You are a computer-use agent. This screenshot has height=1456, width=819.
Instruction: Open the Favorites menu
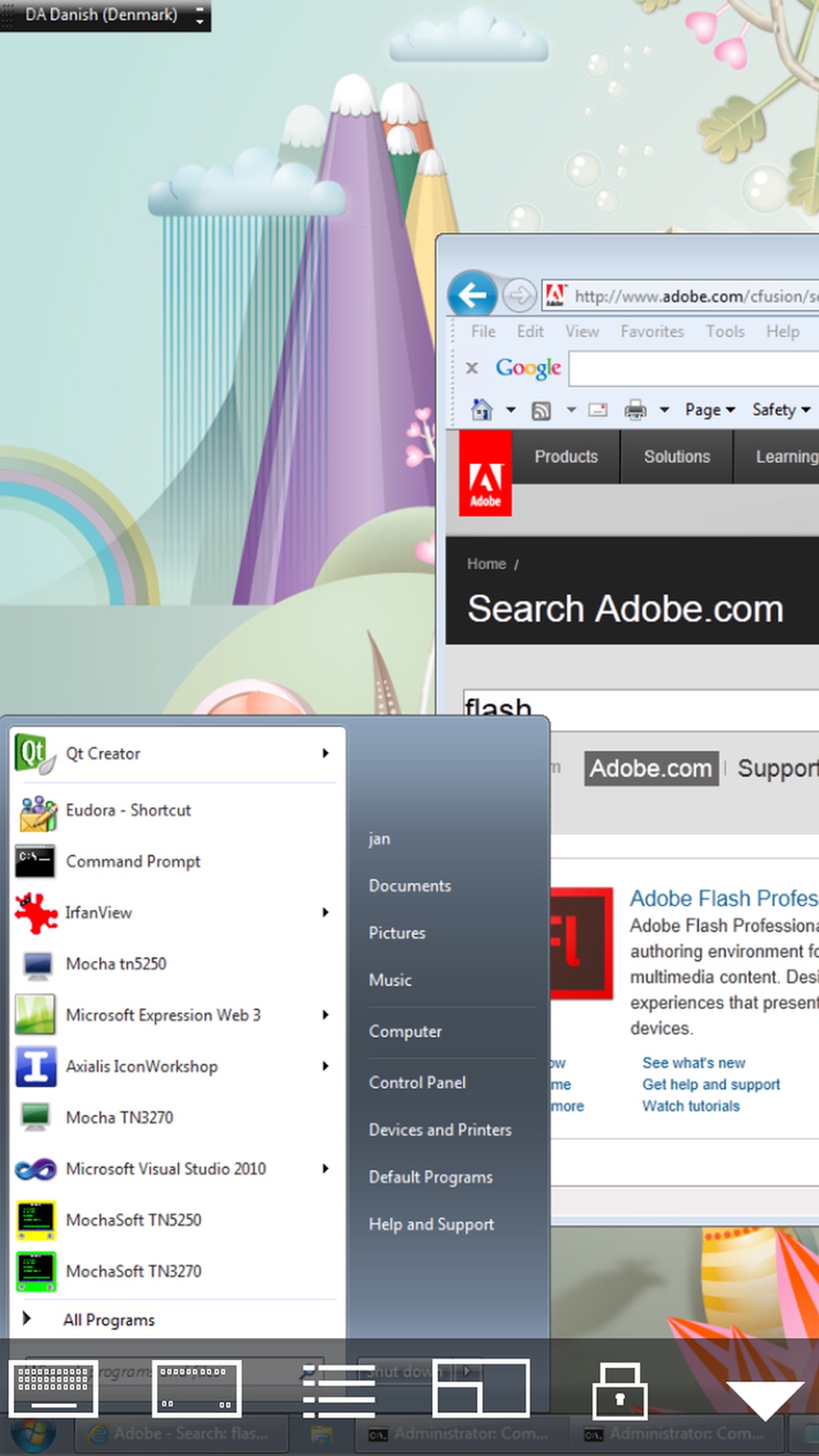coord(652,331)
